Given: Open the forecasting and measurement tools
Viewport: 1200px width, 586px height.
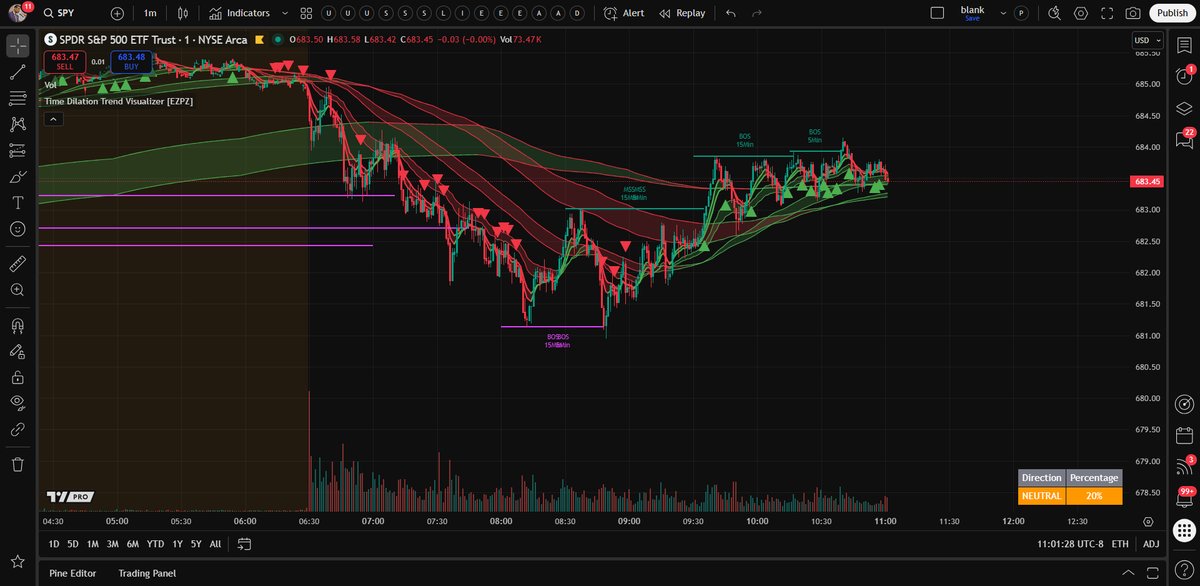Looking at the screenshot, I should (x=17, y=150).
